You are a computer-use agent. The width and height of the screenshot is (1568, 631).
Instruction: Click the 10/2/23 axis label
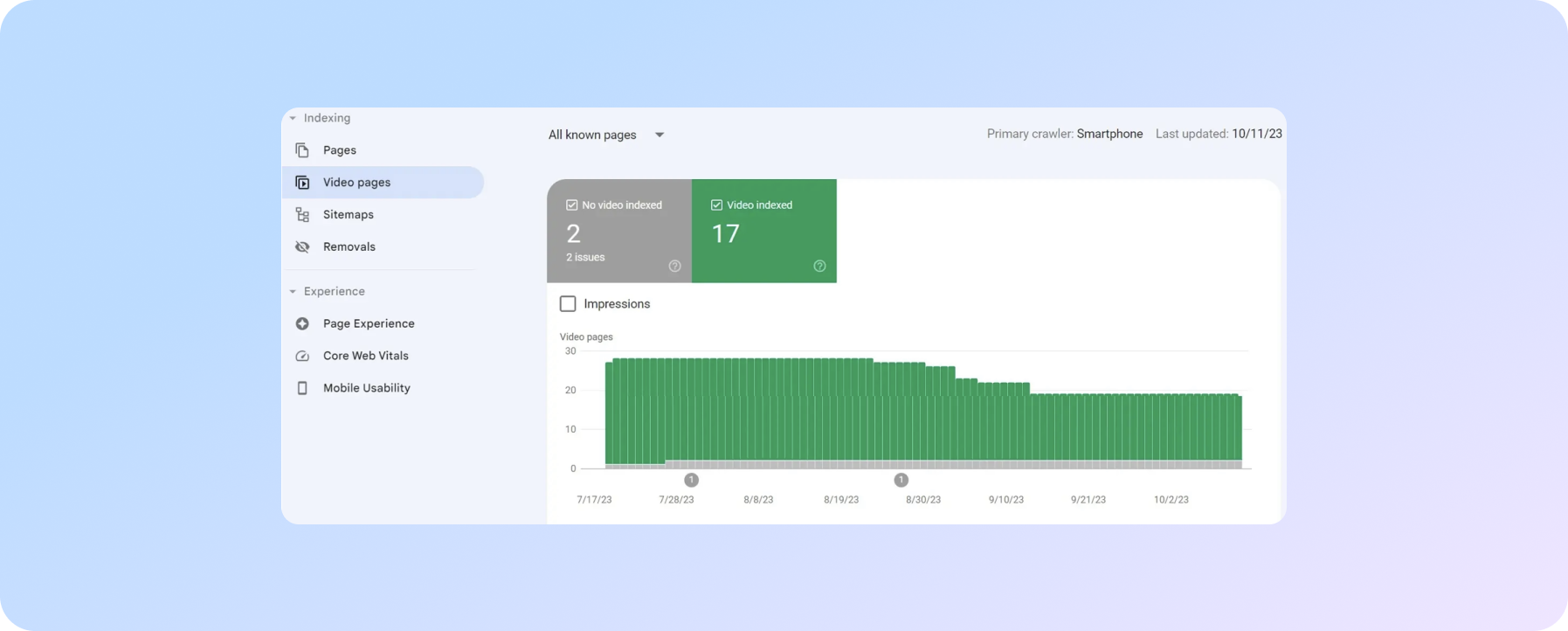pyautogui.click(x=1171, y=500)
